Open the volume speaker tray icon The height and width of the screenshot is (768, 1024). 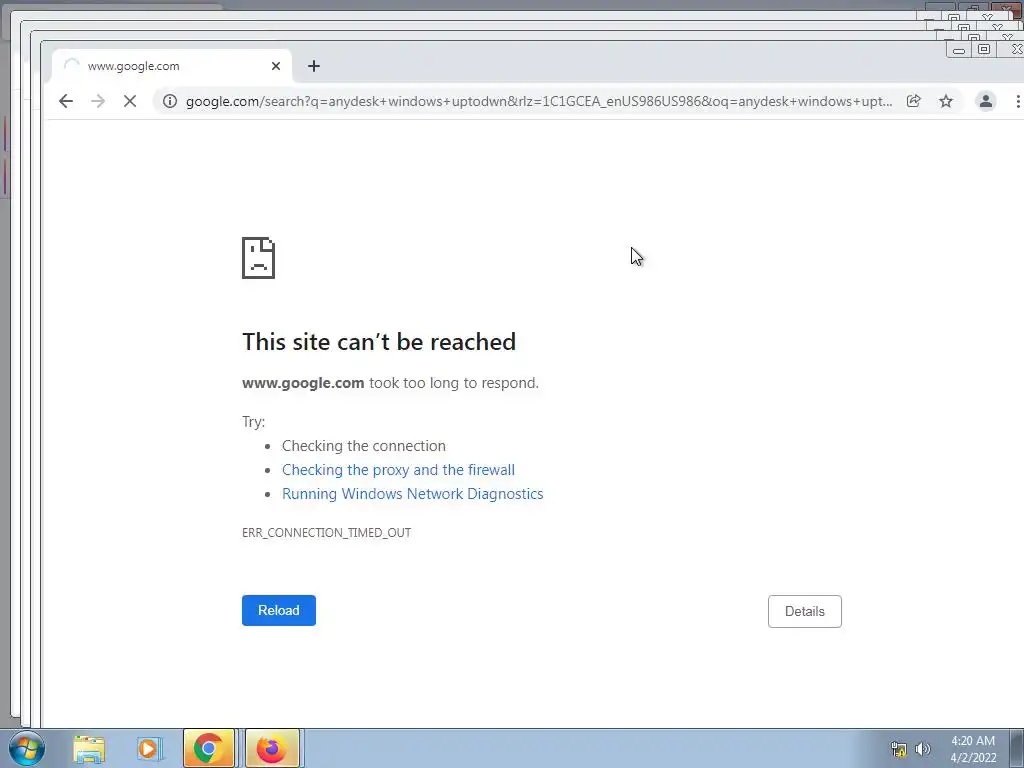[x=923, y=749]
